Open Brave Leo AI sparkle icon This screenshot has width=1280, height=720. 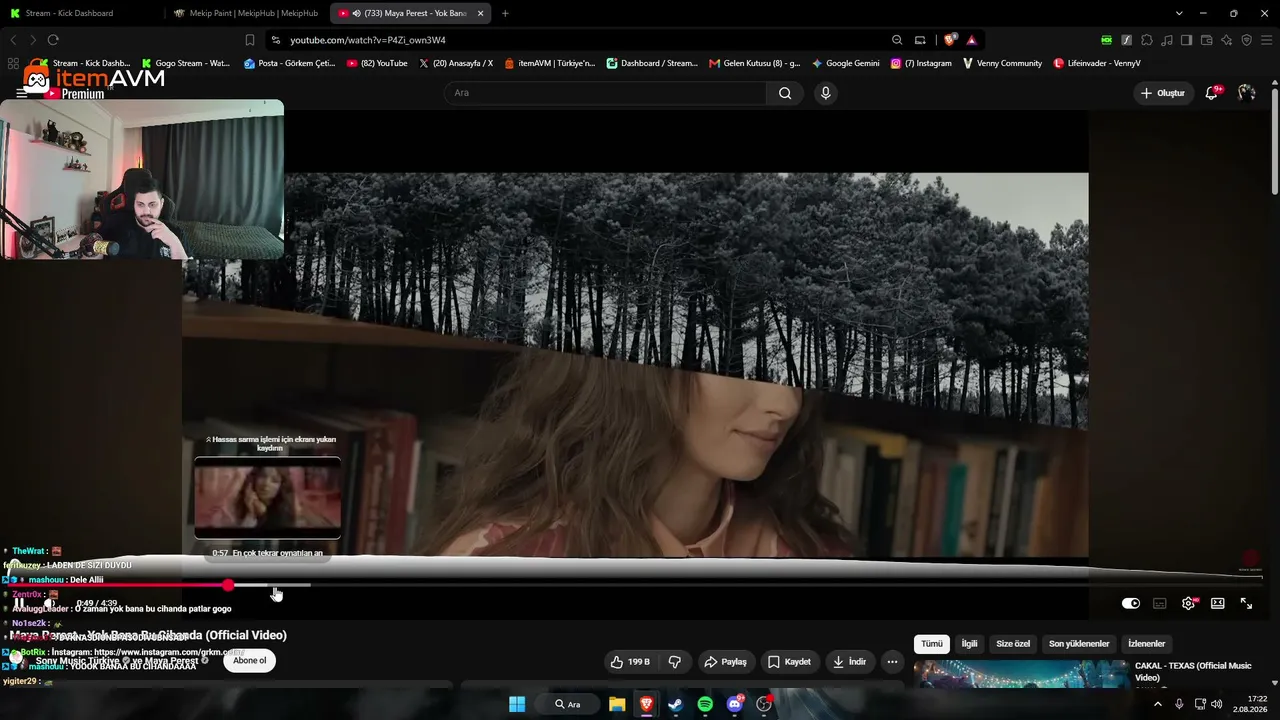click(x=1226, y=40)
